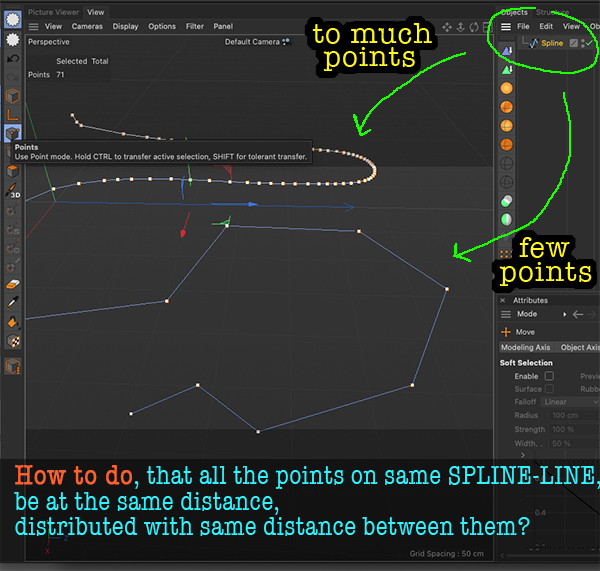600x571 pixels.
Task: Click the viewport rotate camera icon
Action: [x=474, y=27]
